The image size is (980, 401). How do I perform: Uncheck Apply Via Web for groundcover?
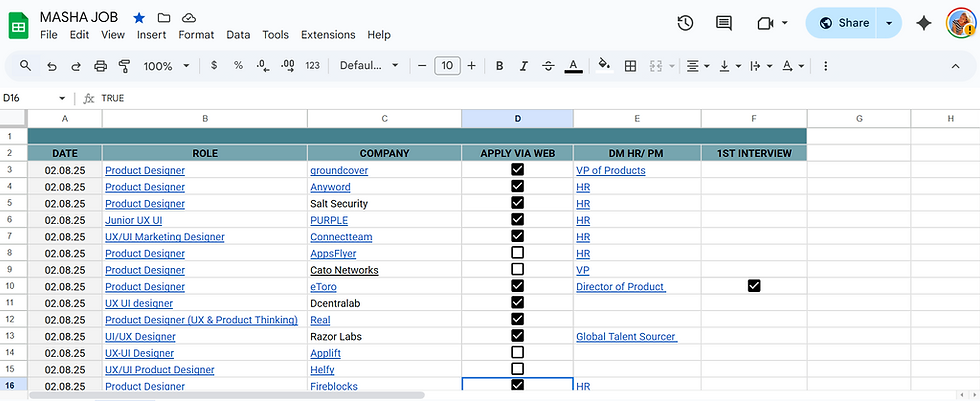518,169
